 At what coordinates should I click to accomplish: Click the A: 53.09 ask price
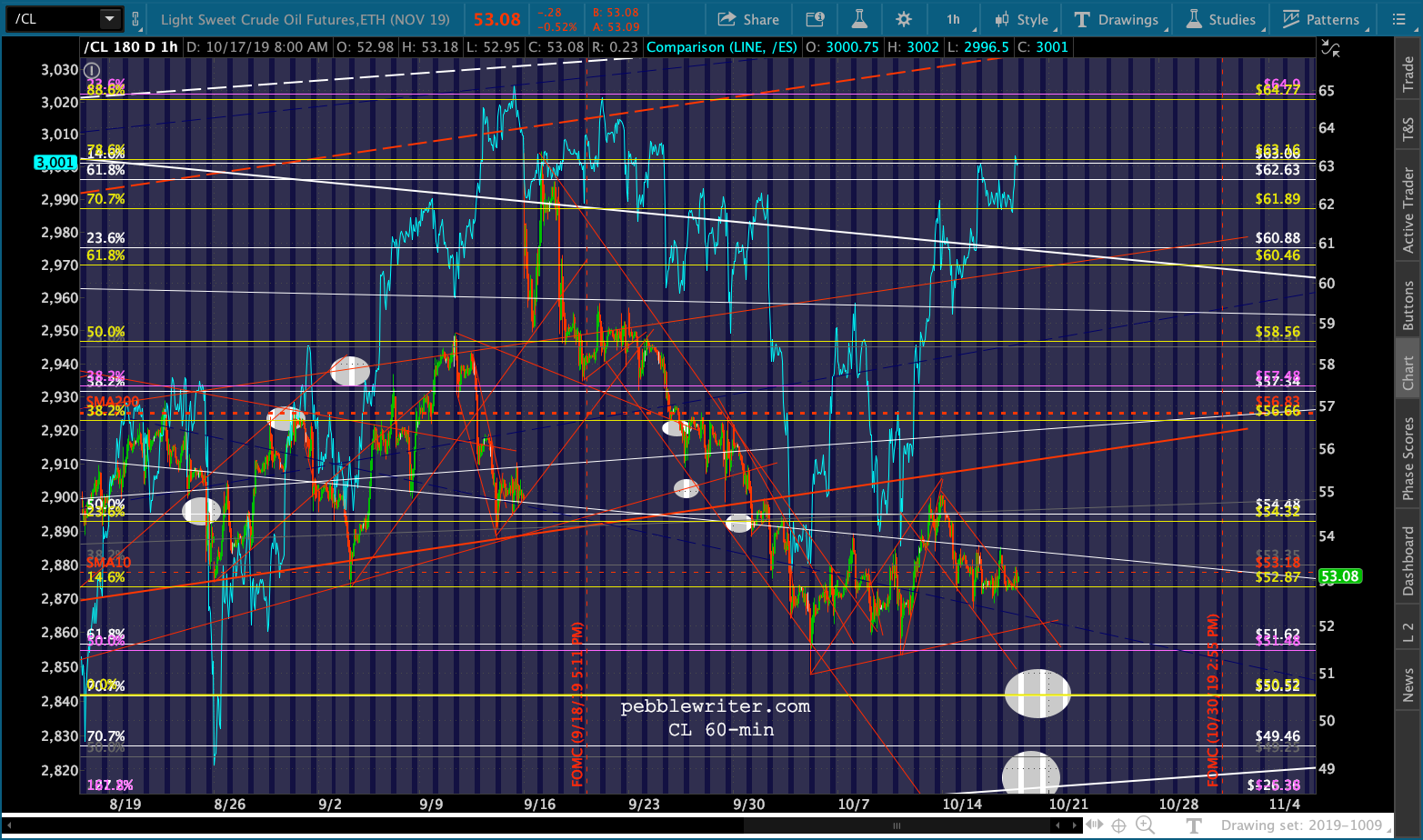(616, 26)
